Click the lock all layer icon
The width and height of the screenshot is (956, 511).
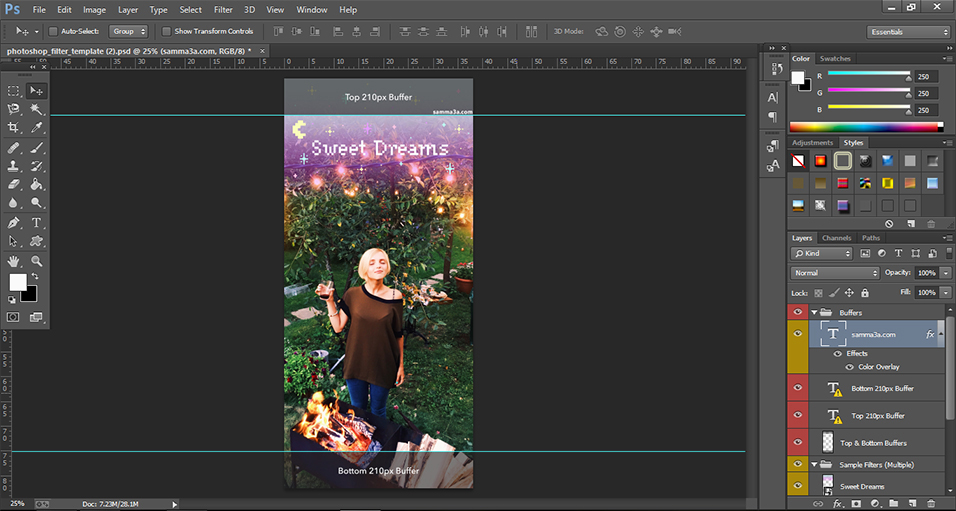865,292
